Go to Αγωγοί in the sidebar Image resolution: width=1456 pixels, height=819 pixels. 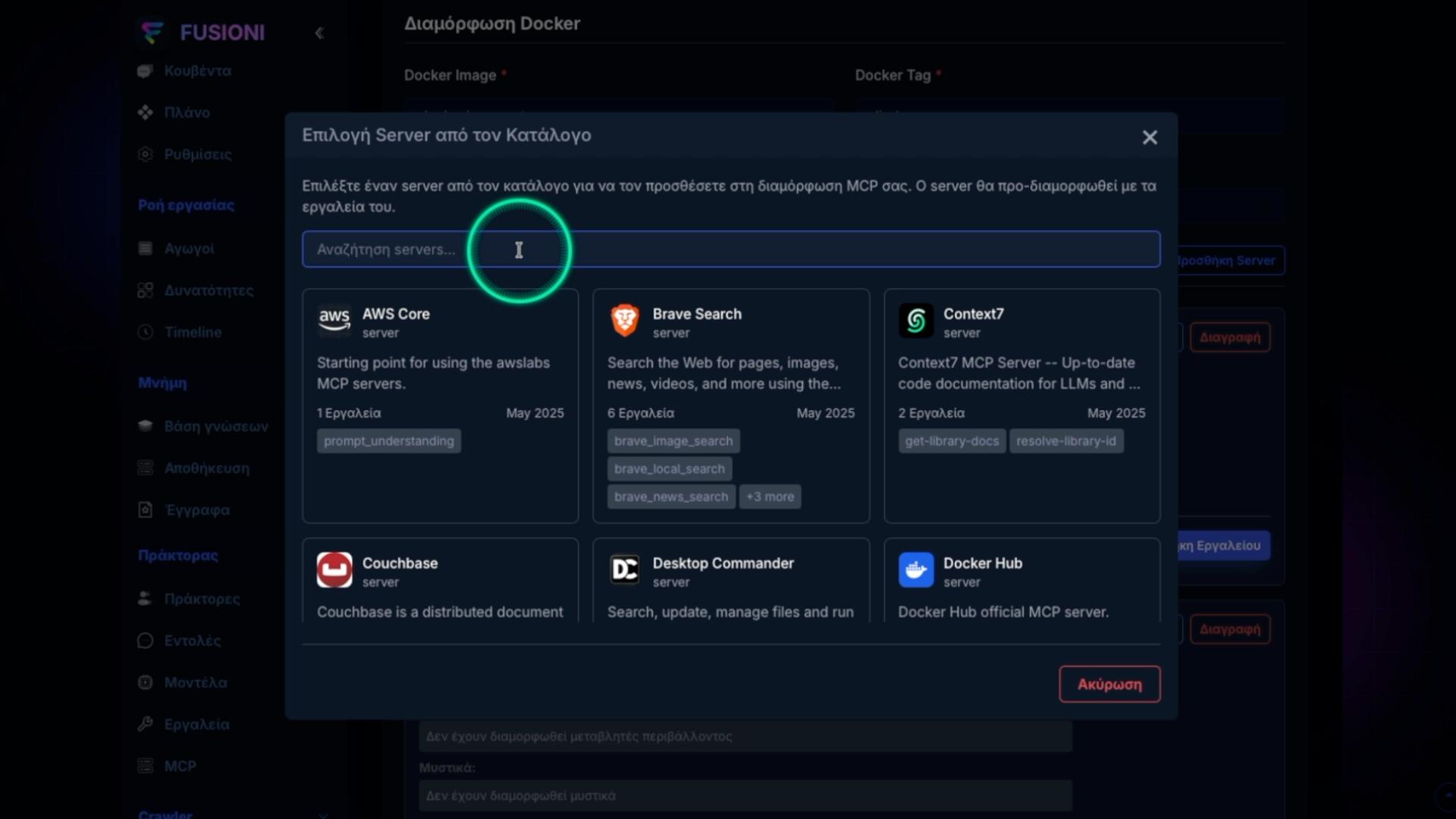coord(189,248)
